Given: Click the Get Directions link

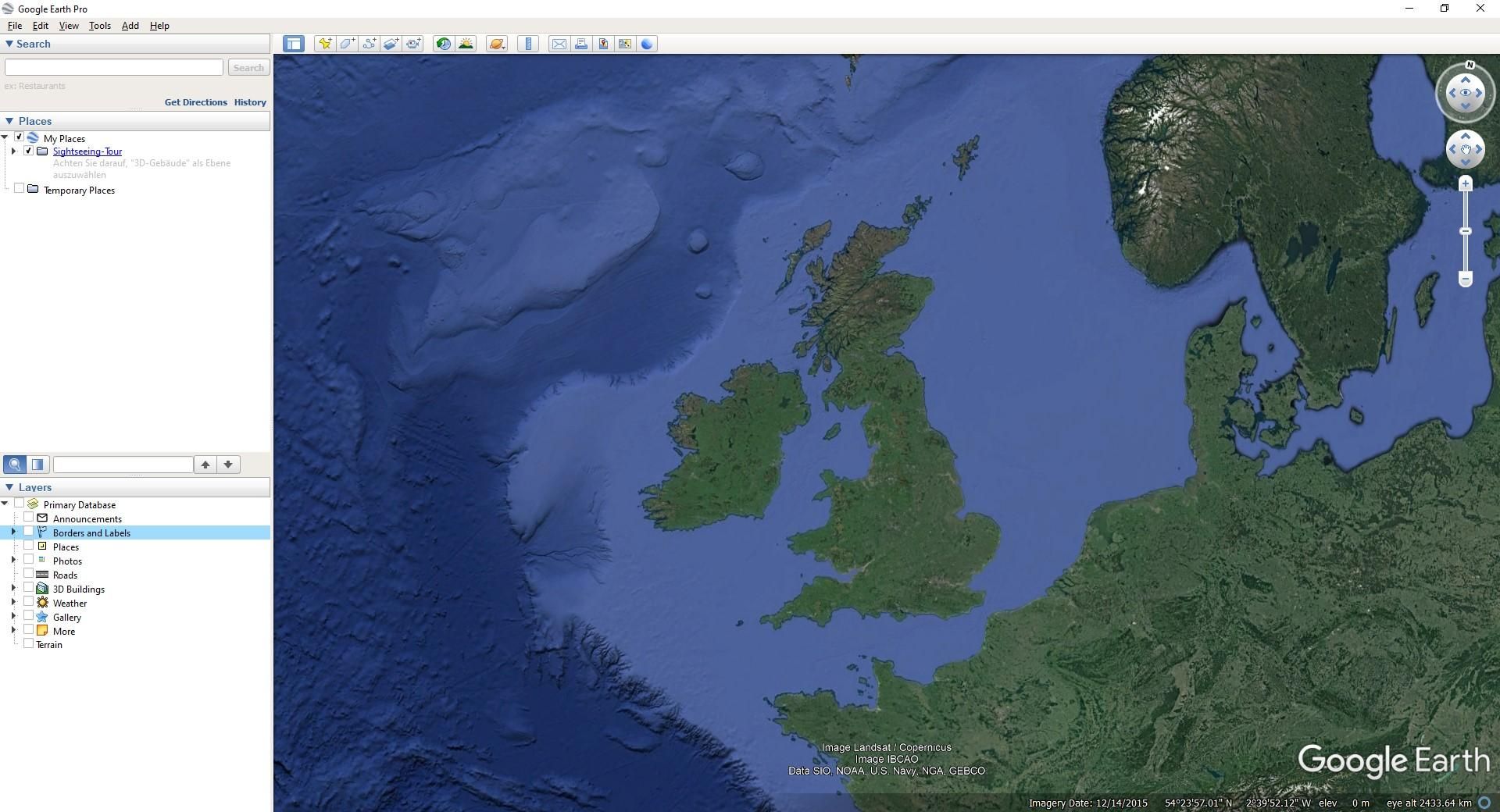Looking at the screenshot, I should point(195,102).
